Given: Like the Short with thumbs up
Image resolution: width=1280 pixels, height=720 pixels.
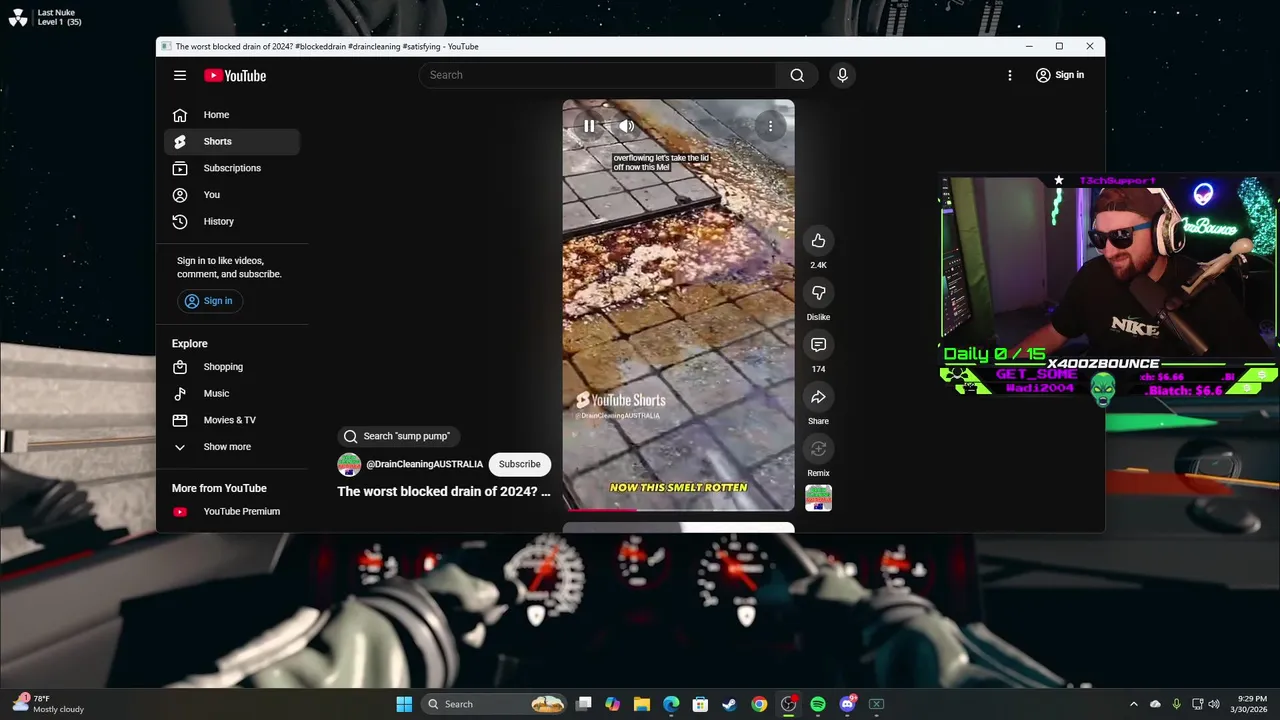Looking at the screenshot, I should coord(818,240).
